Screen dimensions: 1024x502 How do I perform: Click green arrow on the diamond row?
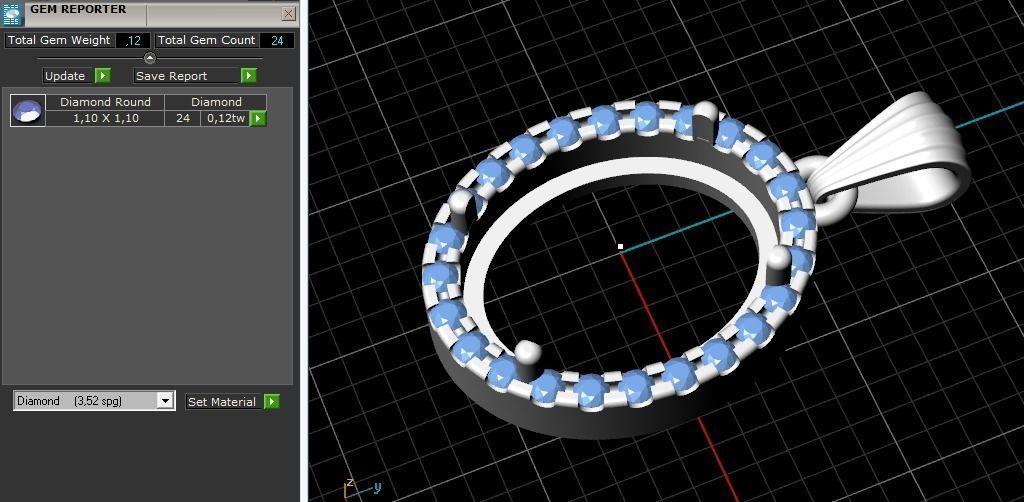coord(259,118)
